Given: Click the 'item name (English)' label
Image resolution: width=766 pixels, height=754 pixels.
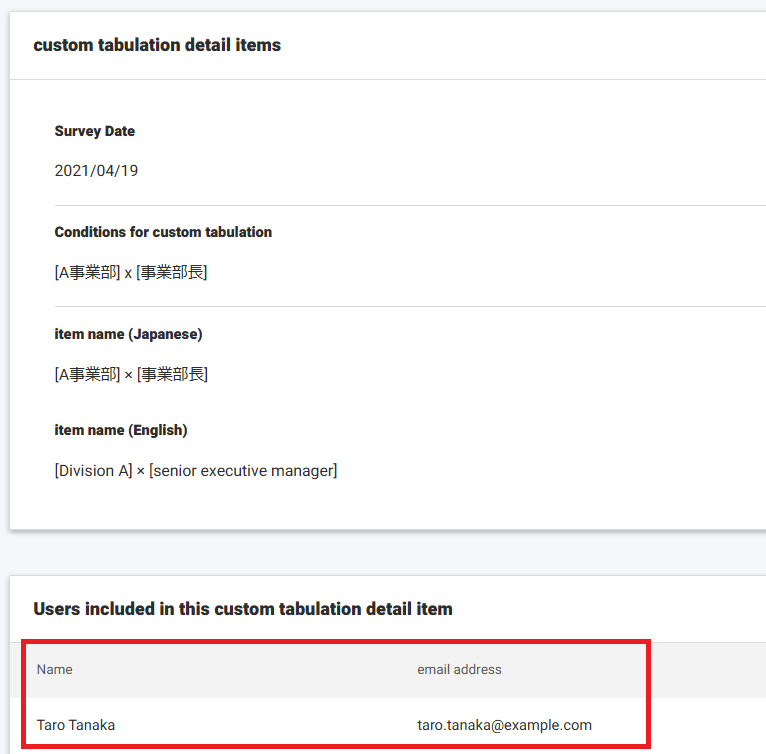Looking at the screenshot, I should point(121,430).
